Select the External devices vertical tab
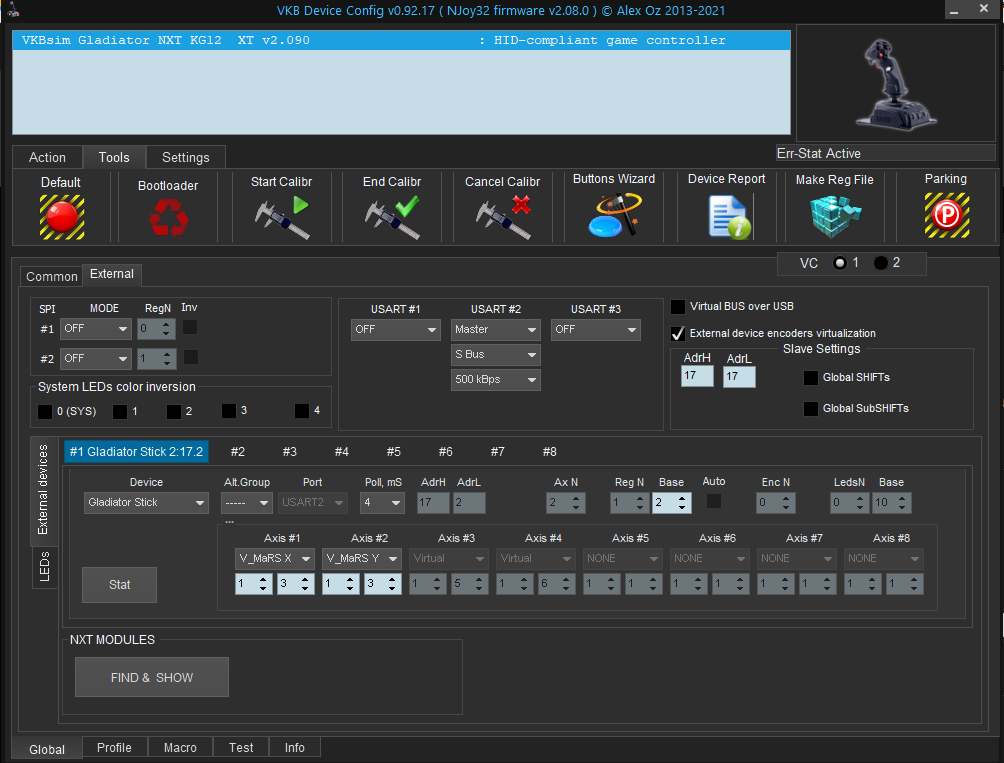This screenshot has width=1004, height=763. (x=43, y=490)
